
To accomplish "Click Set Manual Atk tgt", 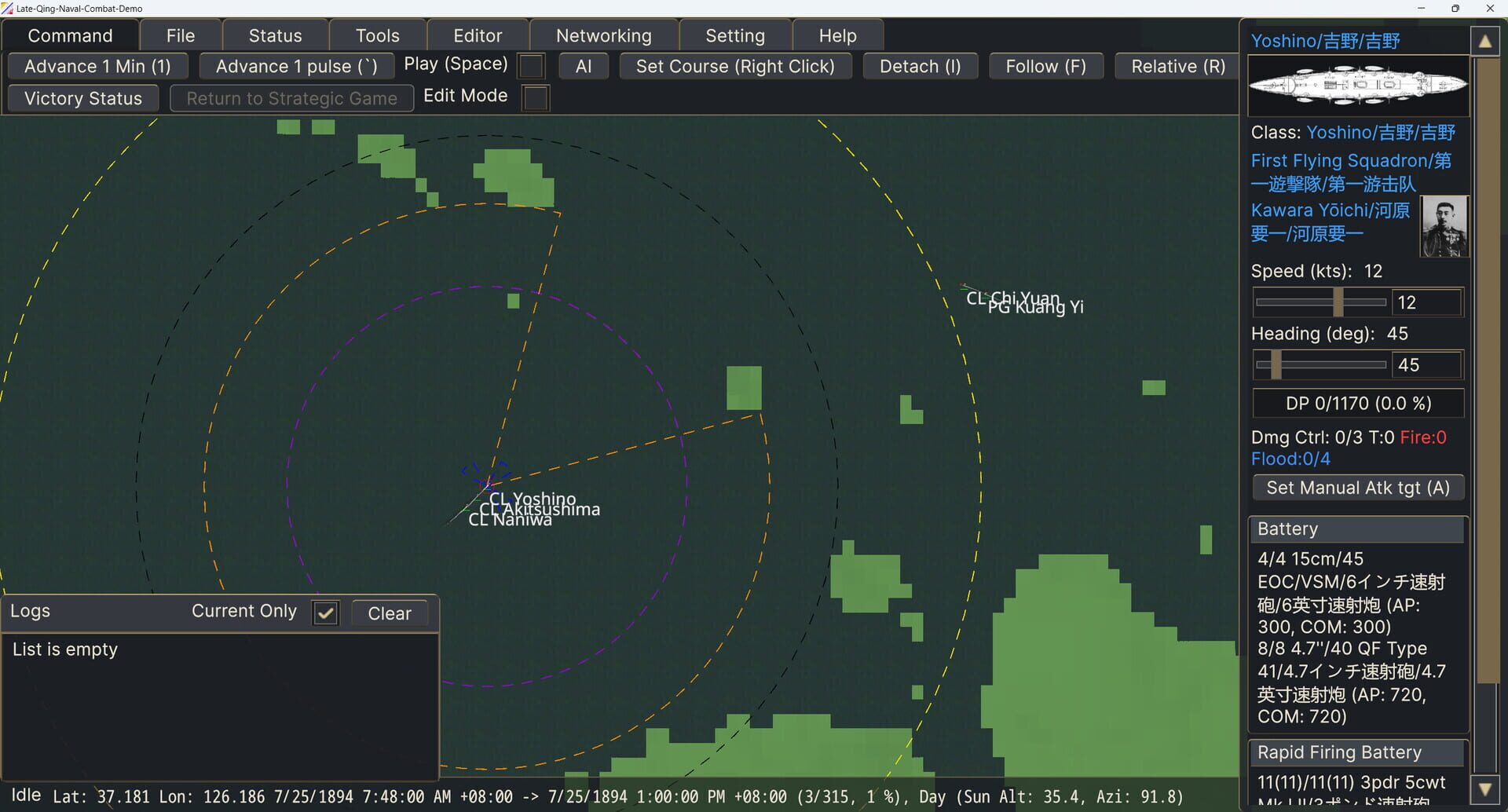I will (x=1358, y=487).
